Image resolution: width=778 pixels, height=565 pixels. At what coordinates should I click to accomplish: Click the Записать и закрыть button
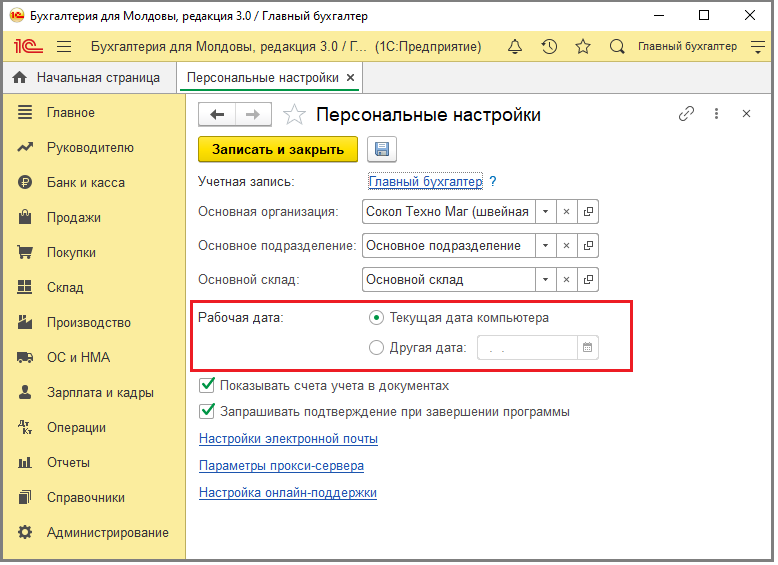coord(278,150)
